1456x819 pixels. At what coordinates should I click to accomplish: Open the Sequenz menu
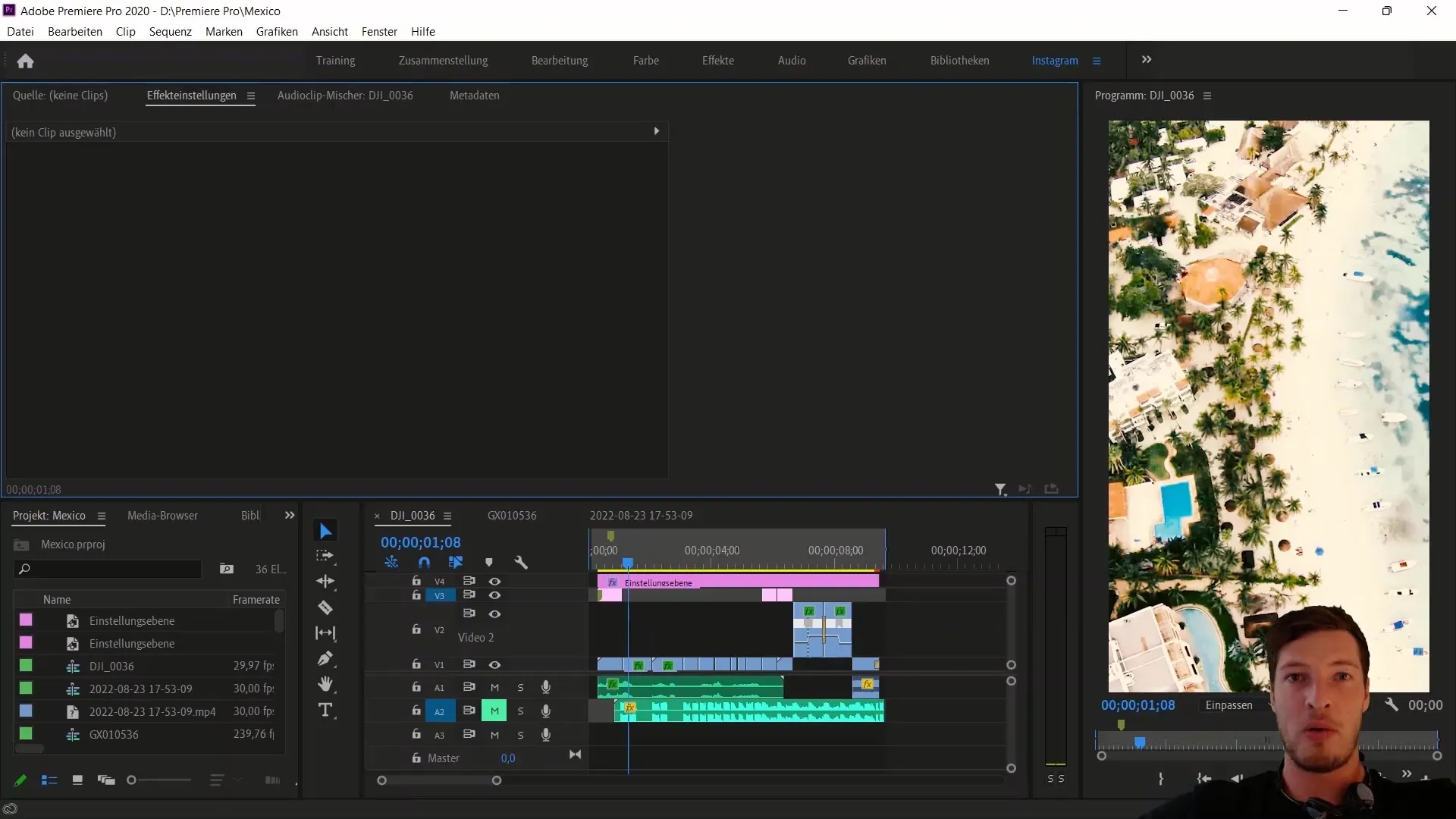171,32
